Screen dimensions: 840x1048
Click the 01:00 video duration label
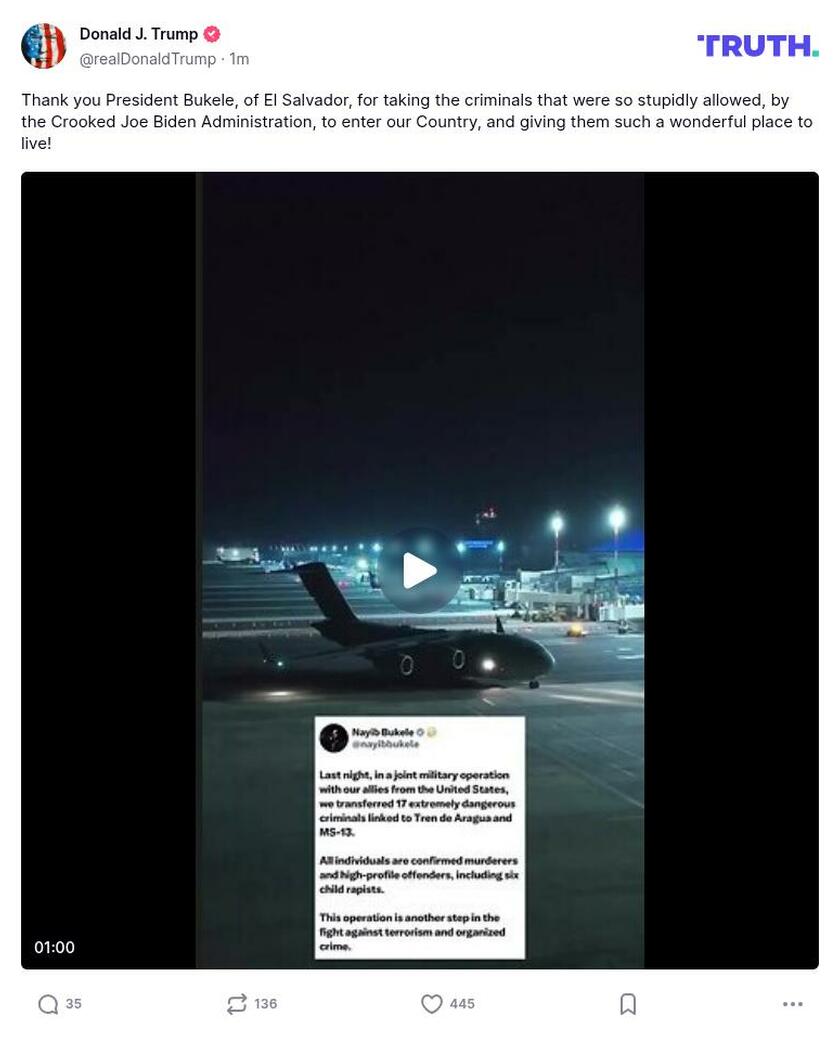(55, 947)
